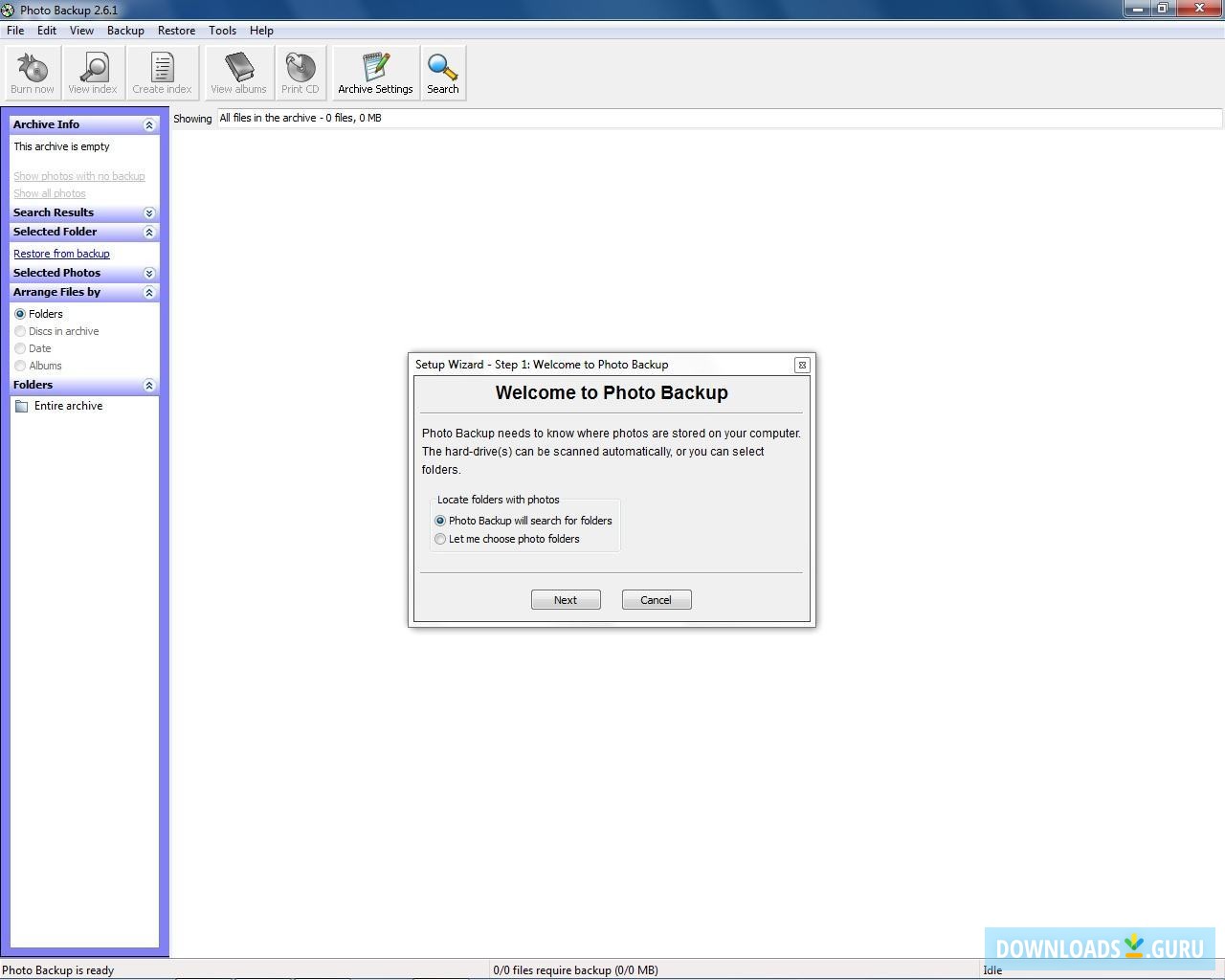1225x980 pixels.
Task: Open the Restore menu
Action: (x=176, y=31)
